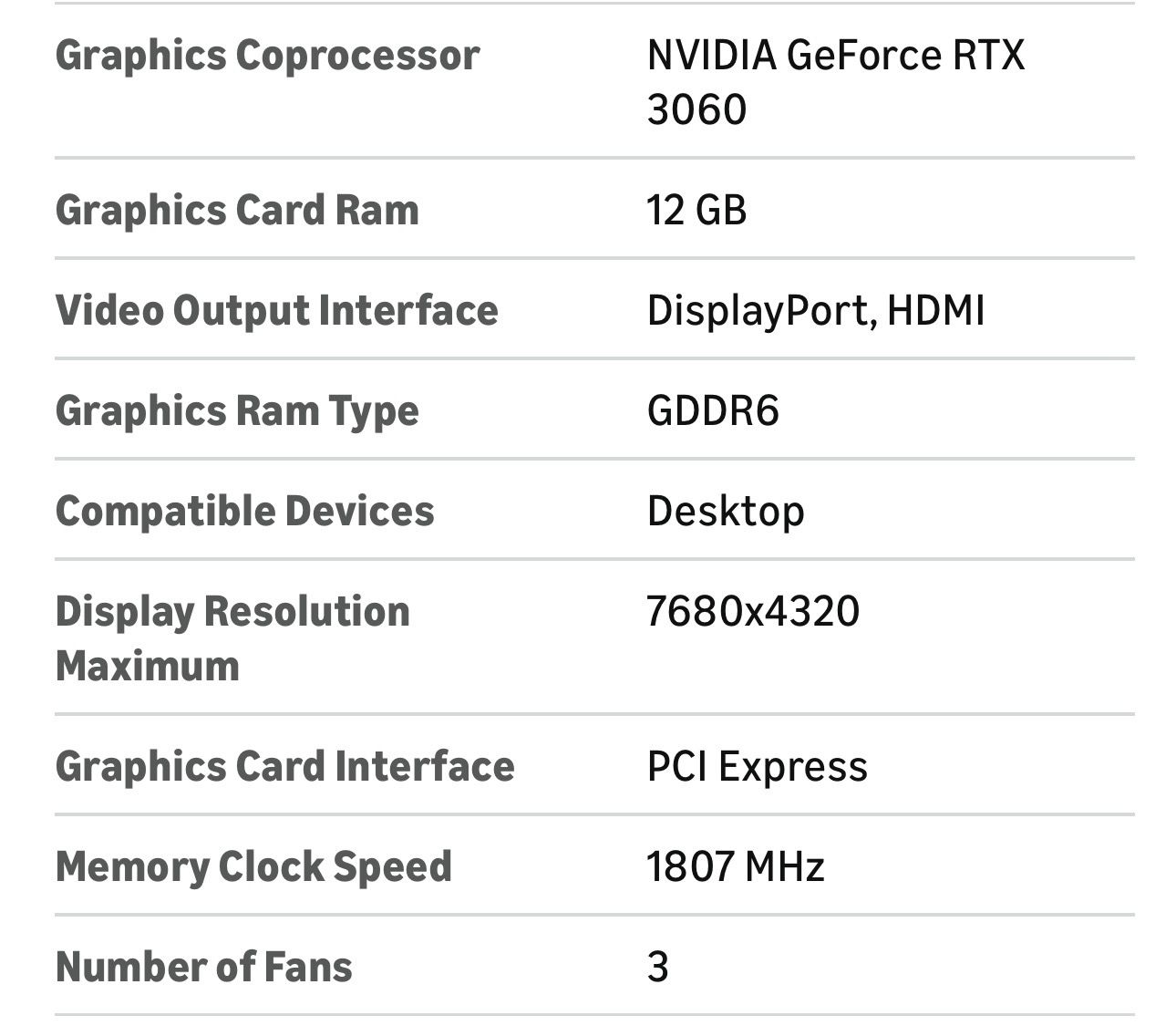Click the Compatible Devices label
1176x1026 pixels.
point(244,512)
